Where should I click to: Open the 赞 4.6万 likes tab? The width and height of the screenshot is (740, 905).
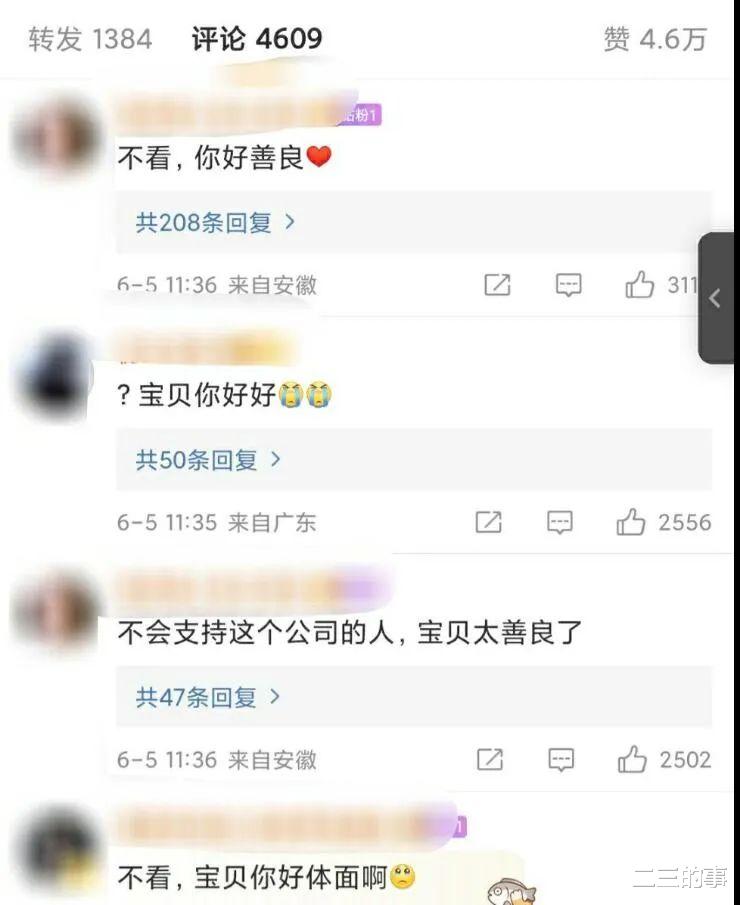coord(655,39)
